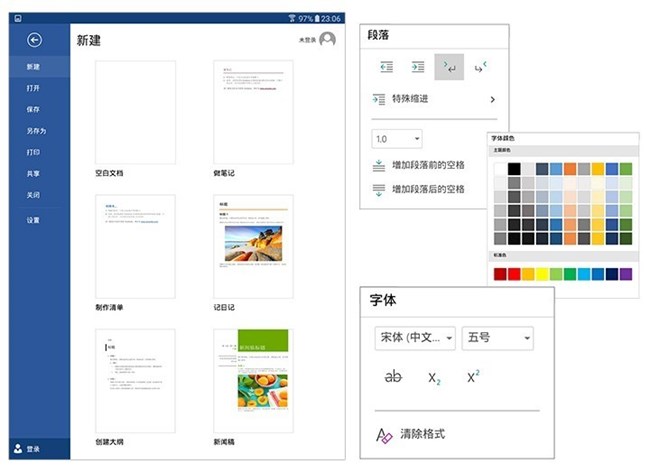Click the increase indent icon

tap(417, 67)
